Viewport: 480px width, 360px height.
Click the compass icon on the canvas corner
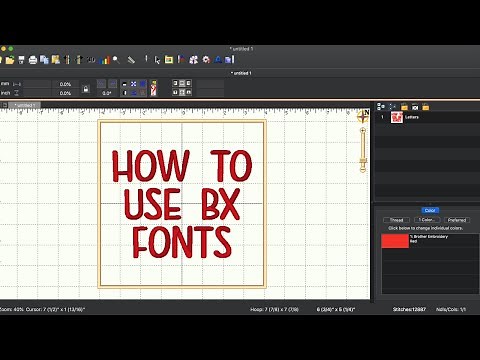pos(363,116)
